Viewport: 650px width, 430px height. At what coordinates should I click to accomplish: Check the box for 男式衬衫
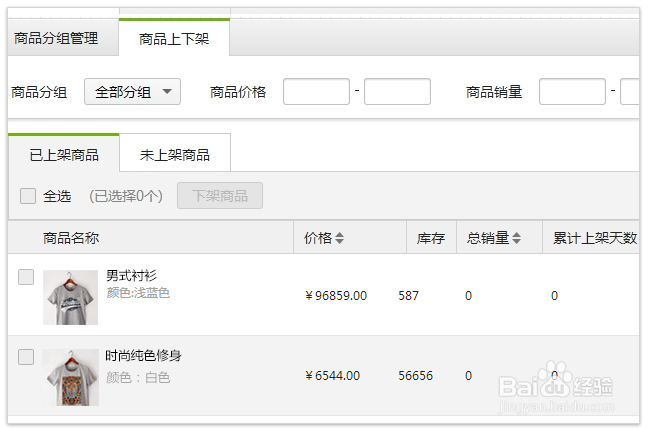tap(26, 277)
